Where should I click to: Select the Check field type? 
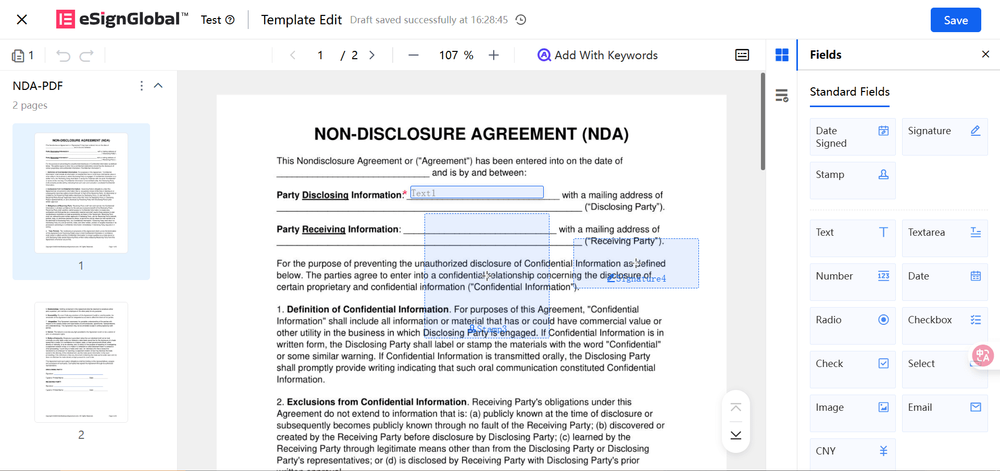click(x=852, y=364)
